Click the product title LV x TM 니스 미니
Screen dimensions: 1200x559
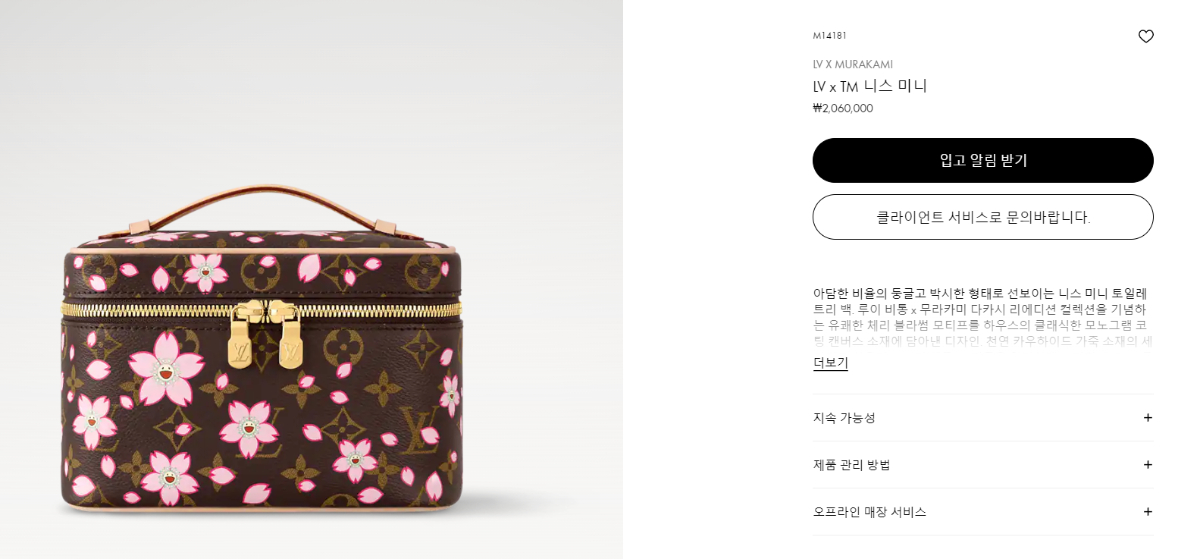pyautogui.click(x=870, y=86)
